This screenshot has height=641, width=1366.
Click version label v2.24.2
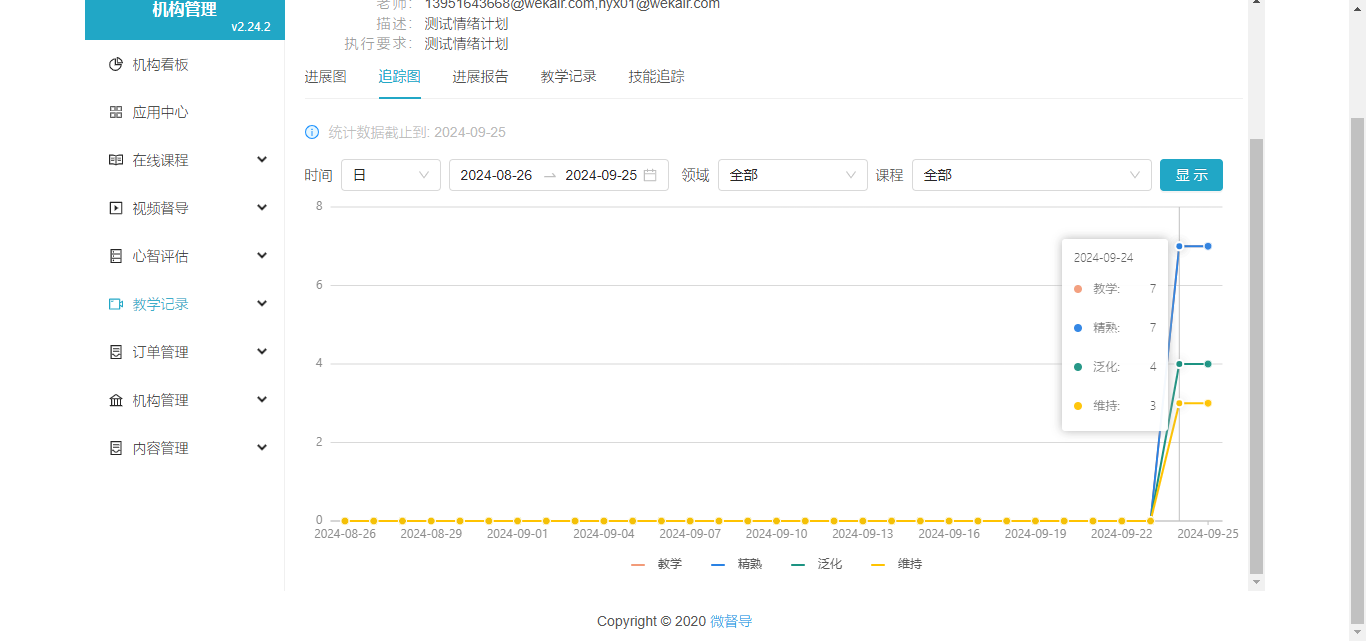(251, 27)
